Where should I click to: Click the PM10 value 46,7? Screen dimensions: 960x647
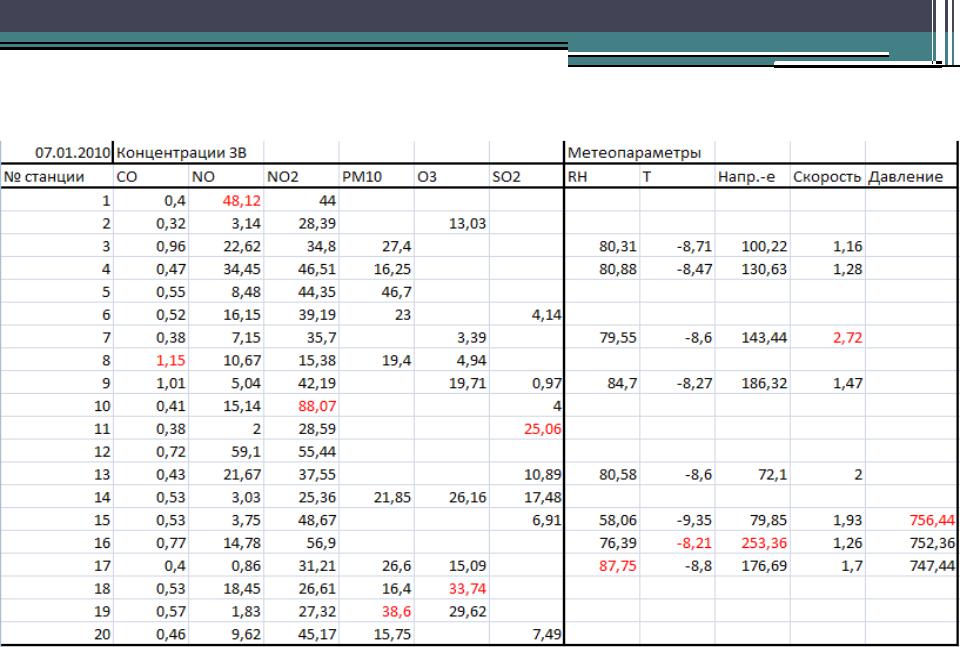(396, 292)
